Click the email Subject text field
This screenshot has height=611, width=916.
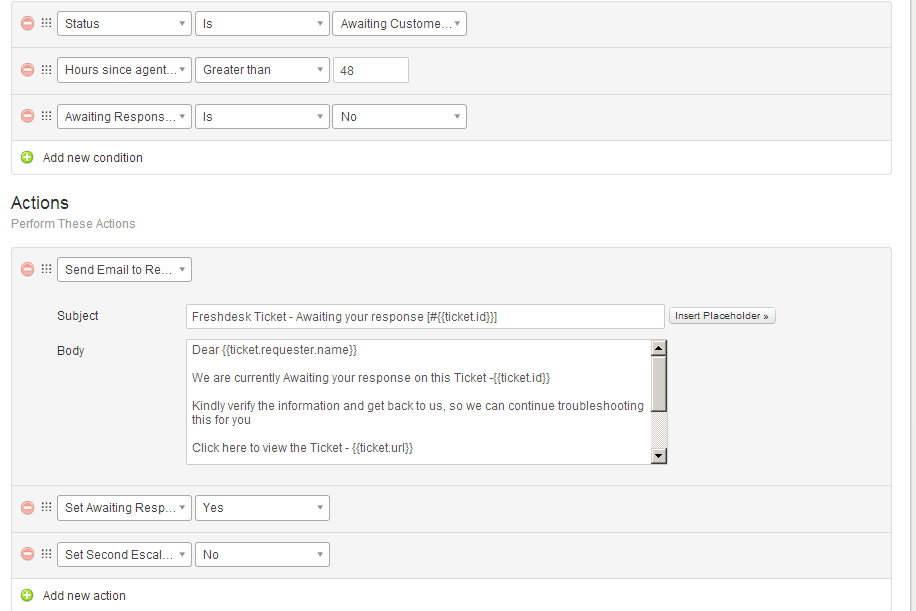[x=425, y=317]
